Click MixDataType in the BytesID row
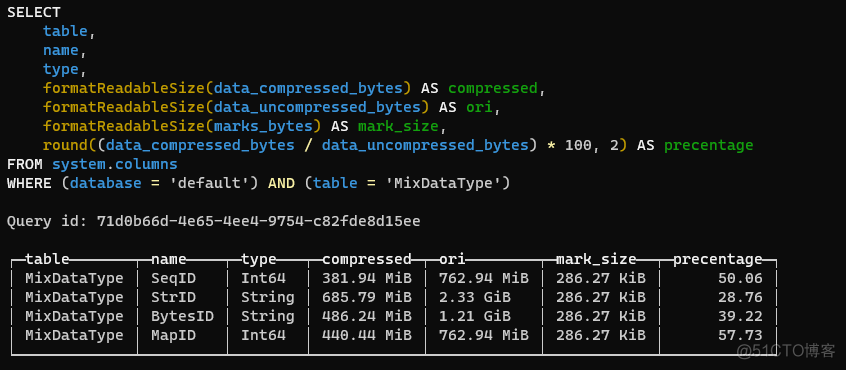Viewport: 846px width, 370px height. point(74,316)
